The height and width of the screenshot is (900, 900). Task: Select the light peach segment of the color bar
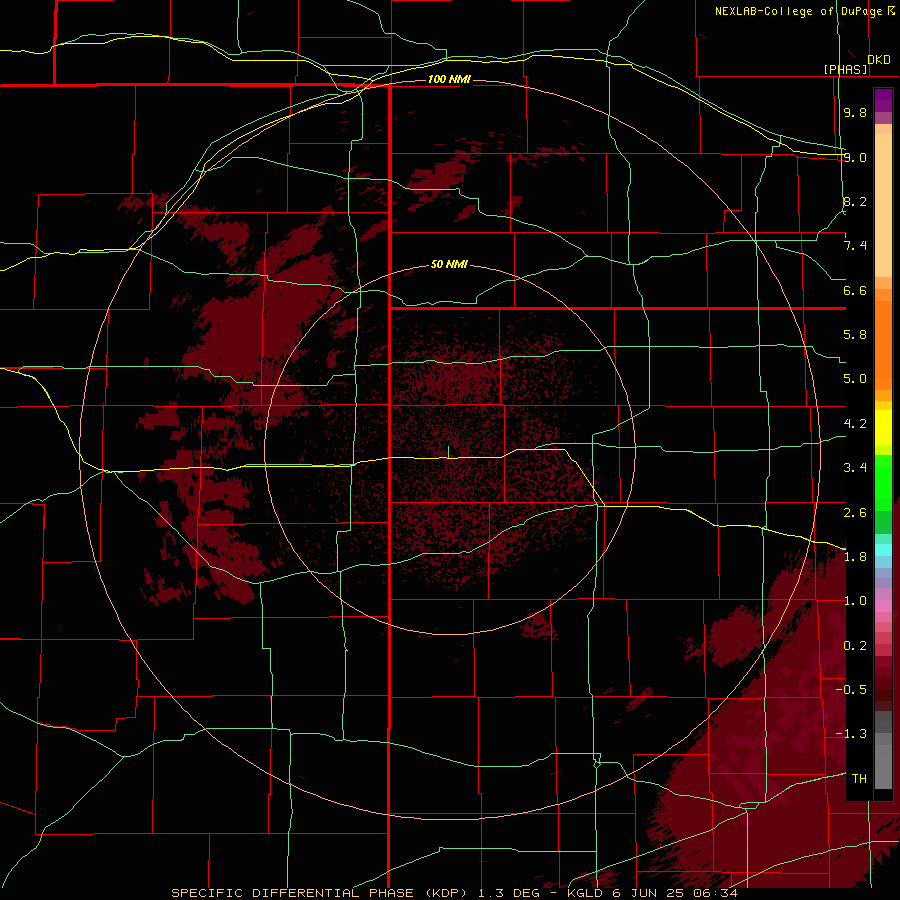pyautogui.click(x=883, y=205)
